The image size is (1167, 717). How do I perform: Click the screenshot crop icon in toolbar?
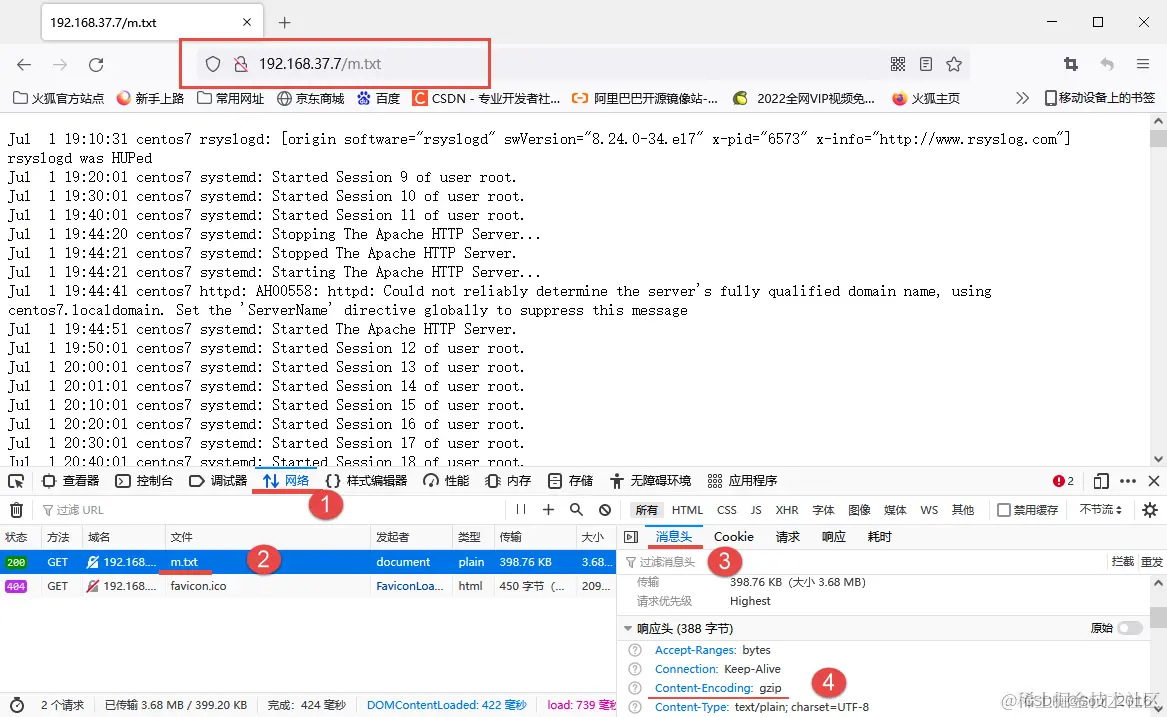pos(1071,64)
